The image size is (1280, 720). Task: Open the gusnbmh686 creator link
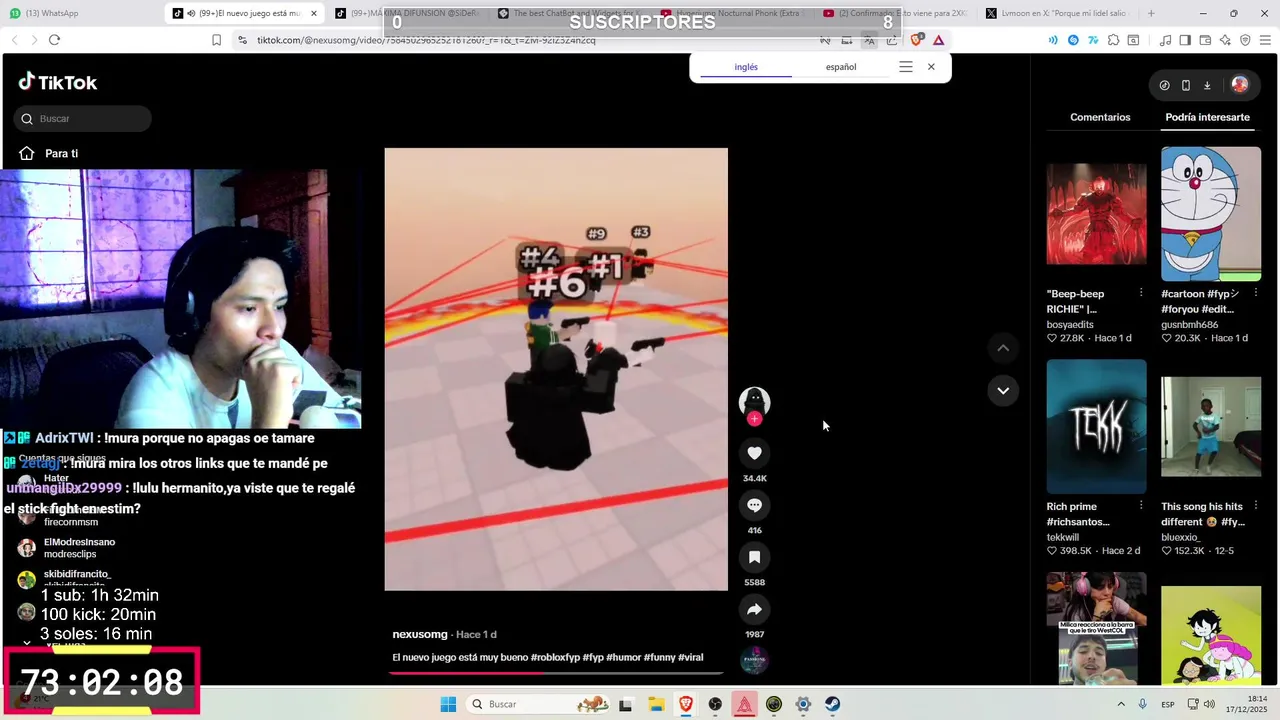coord(1189,325)
